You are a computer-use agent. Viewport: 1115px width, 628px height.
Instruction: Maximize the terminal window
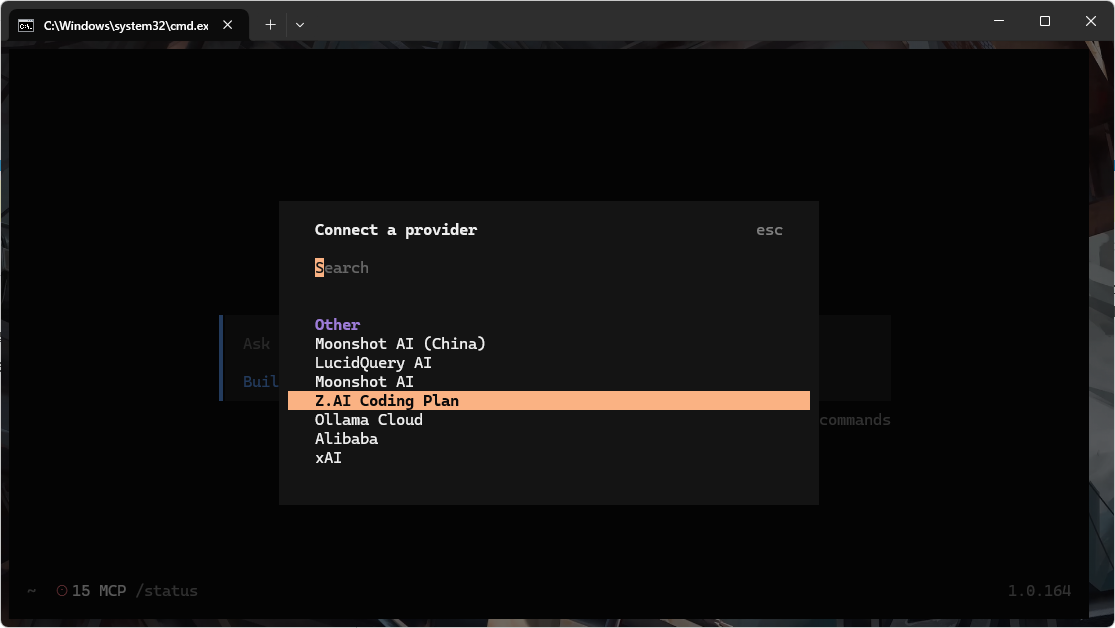1045,21
